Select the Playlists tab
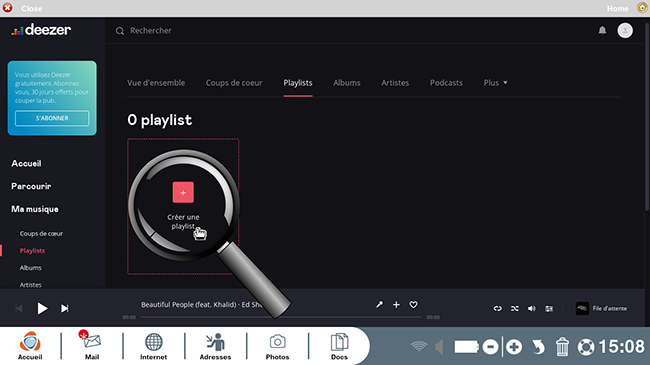Image resolution: width=650 pixels, height=365 pixels. coord(298,83)
